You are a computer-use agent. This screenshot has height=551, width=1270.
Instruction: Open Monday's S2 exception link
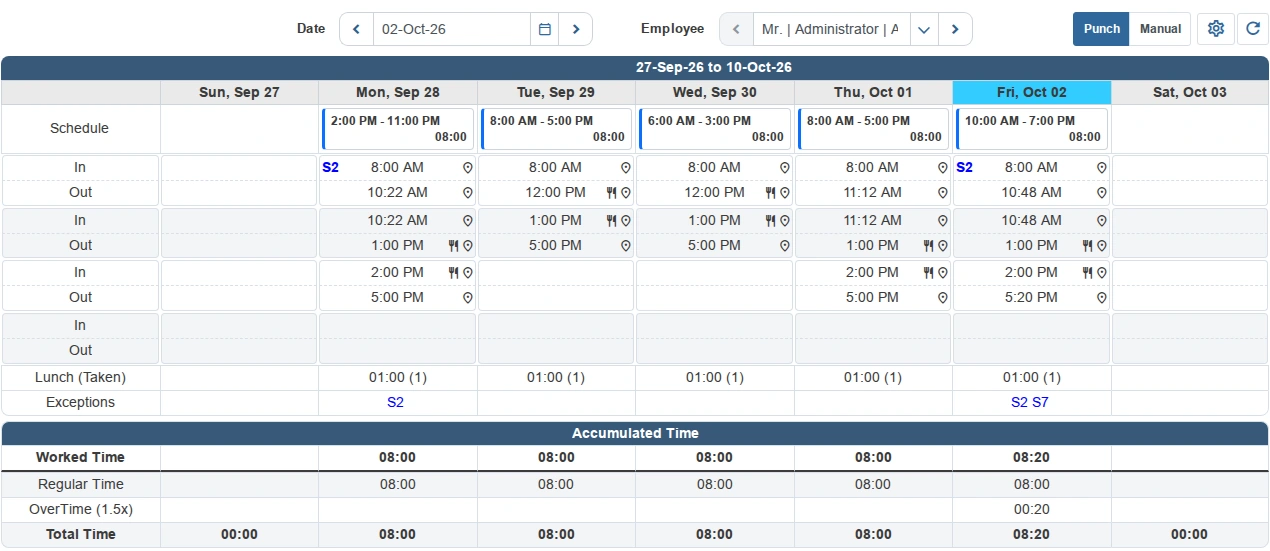click(395, 402)
